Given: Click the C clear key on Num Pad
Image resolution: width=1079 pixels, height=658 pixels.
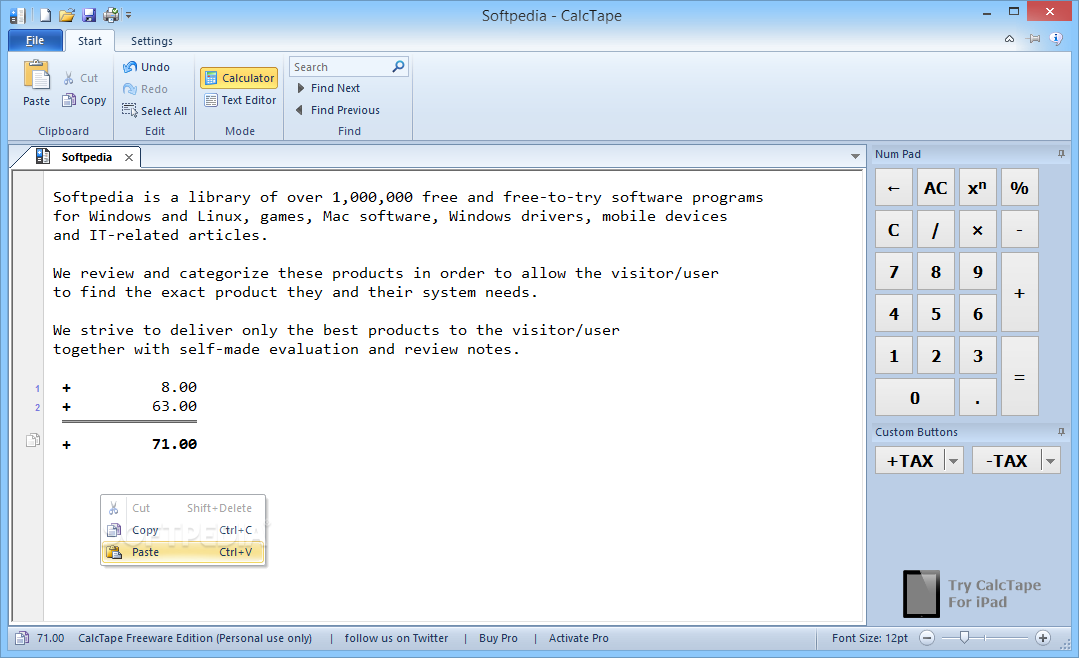Looking at the screenshot, I should 894,229.
